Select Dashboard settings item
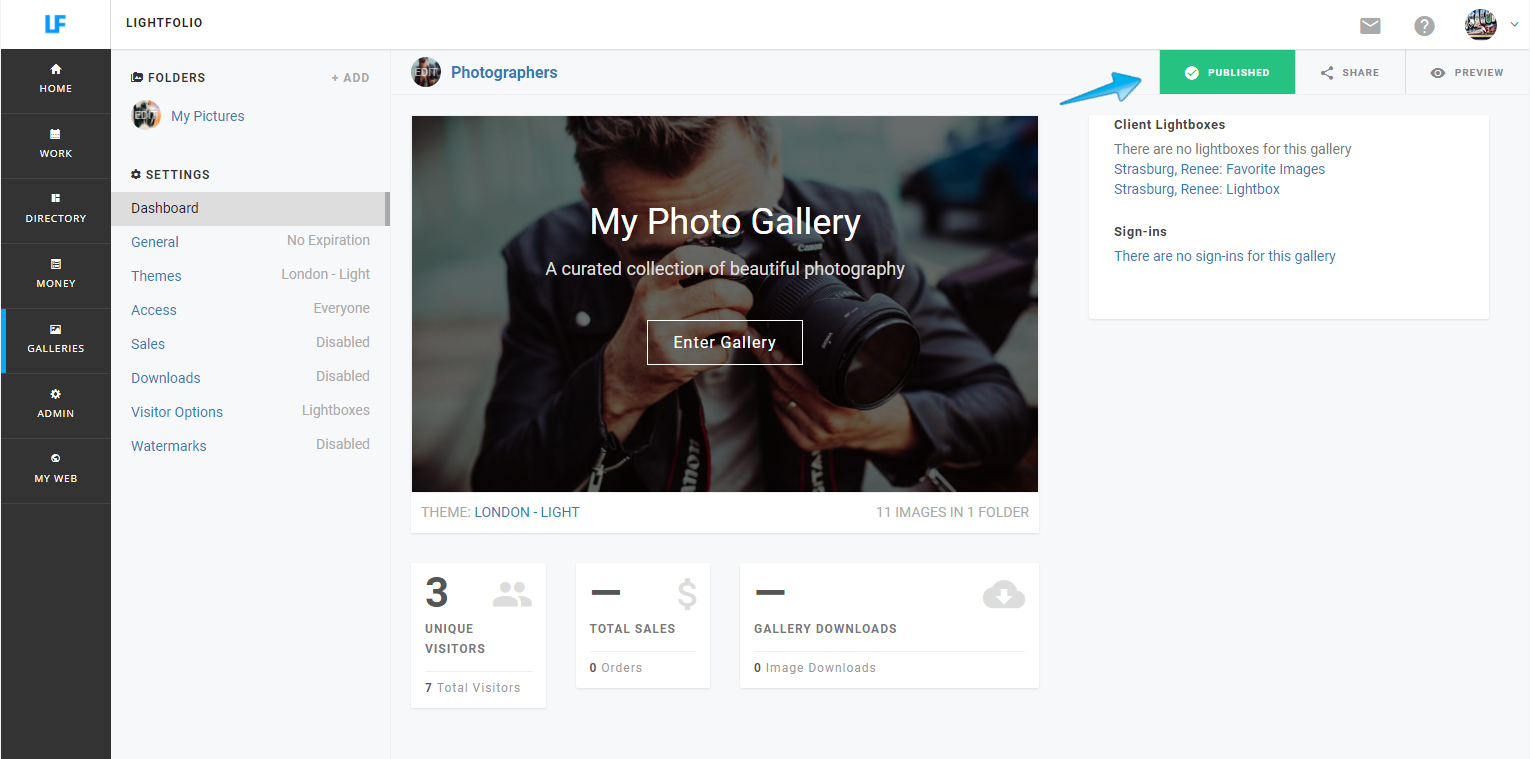 (x=250, y=208)
